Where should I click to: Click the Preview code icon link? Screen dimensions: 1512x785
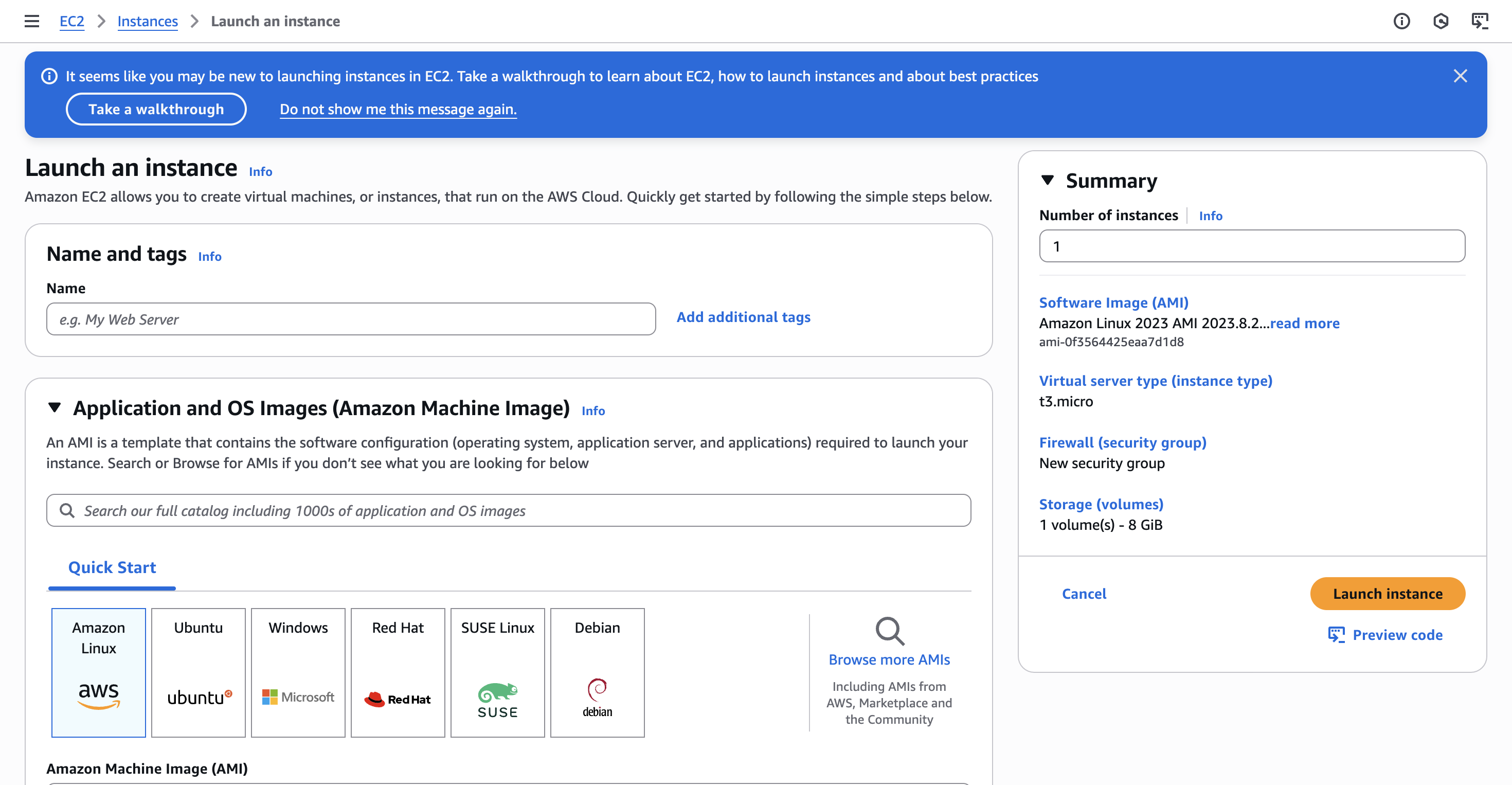[1336, 635]
